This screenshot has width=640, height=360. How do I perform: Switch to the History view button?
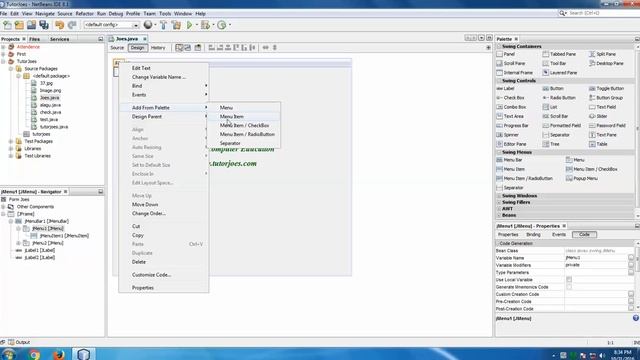point(158,48)
